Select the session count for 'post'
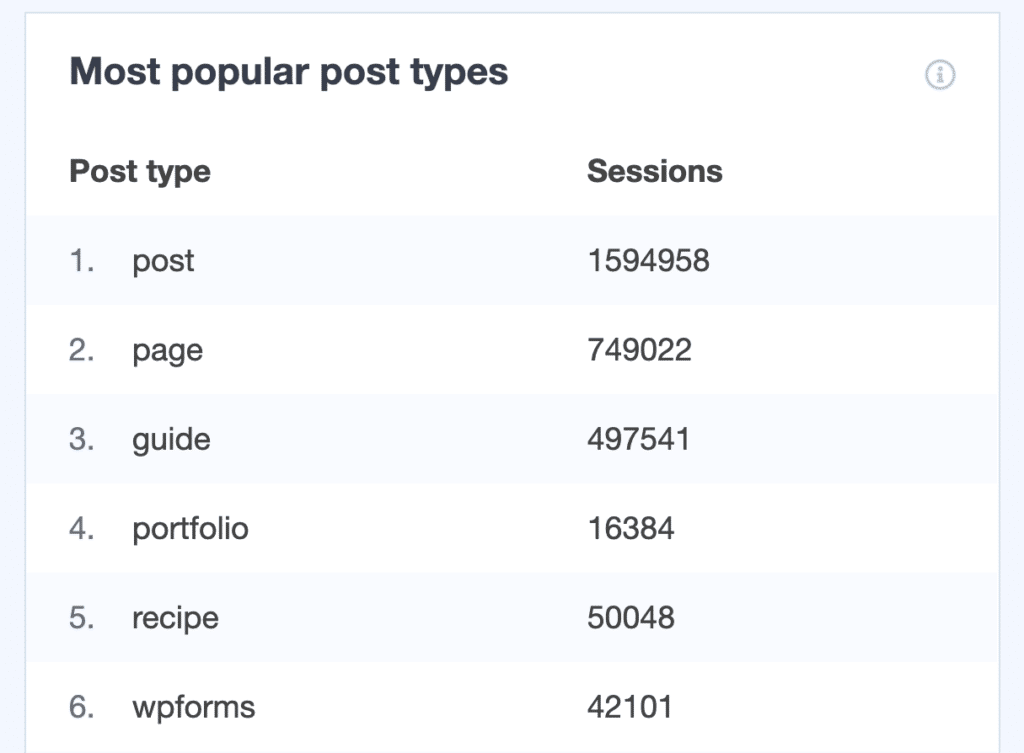 click(646, 261)
